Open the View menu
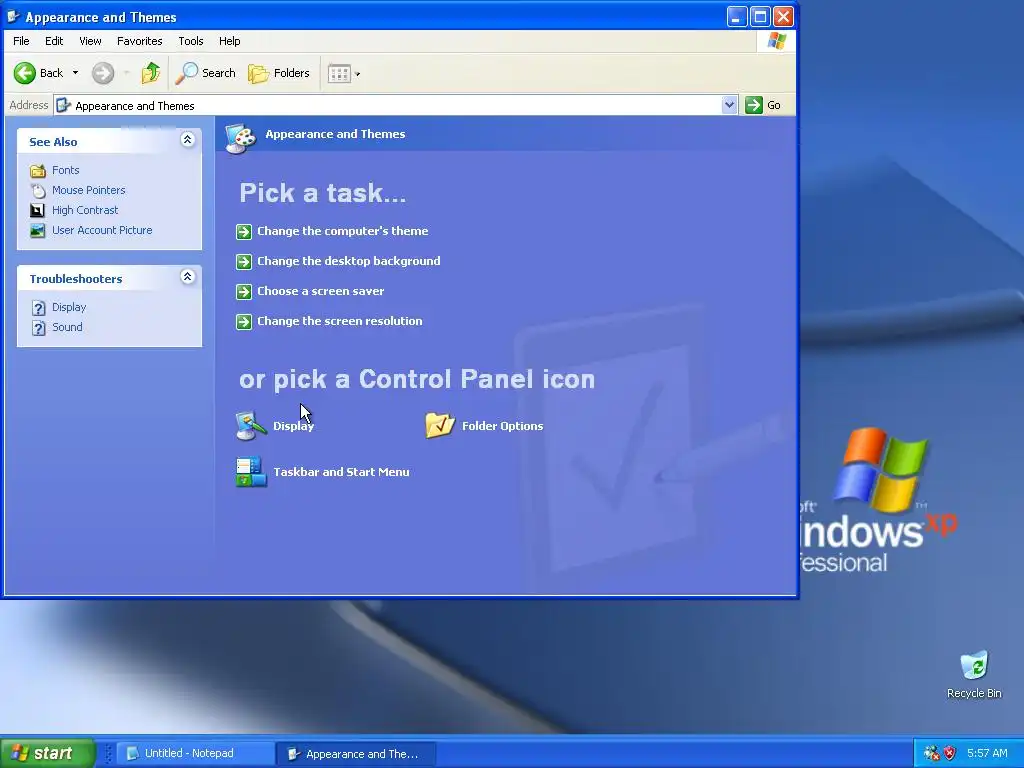 pos(90,41)
